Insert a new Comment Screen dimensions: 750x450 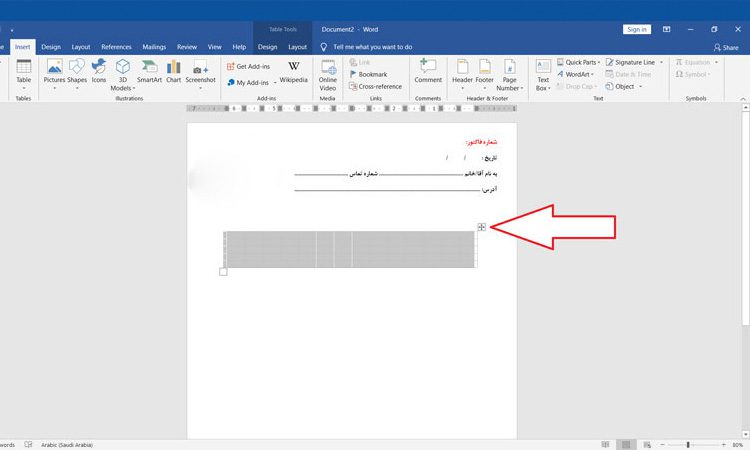tap(428, 71)
